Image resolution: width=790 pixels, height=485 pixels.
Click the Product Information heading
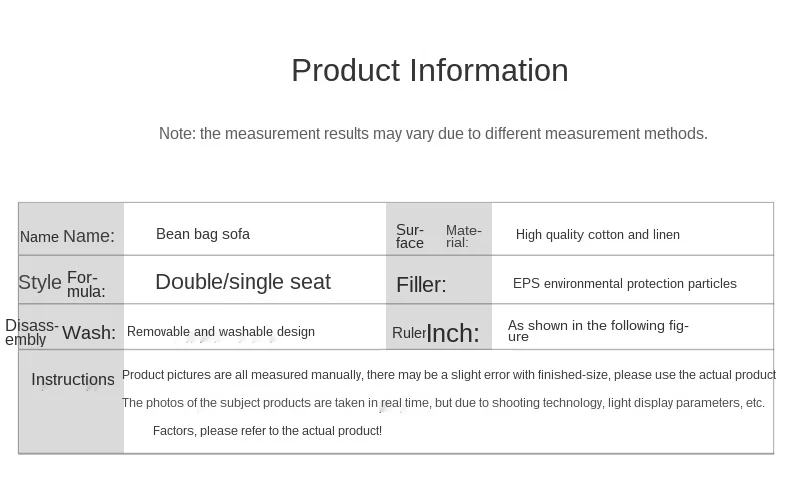click(429, 70)
